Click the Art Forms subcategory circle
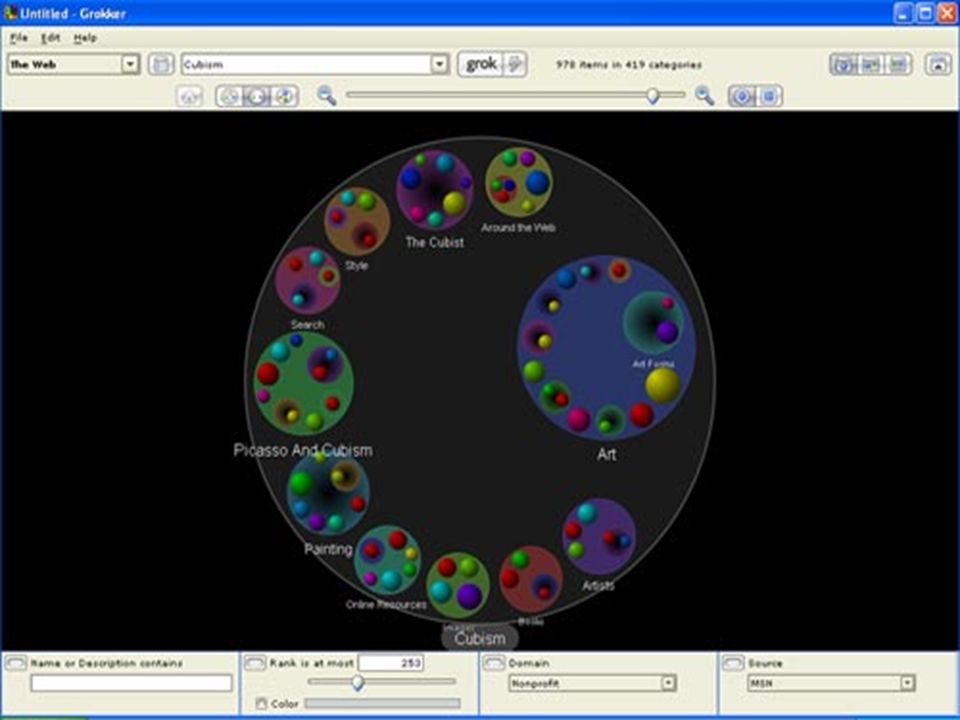 653,323
